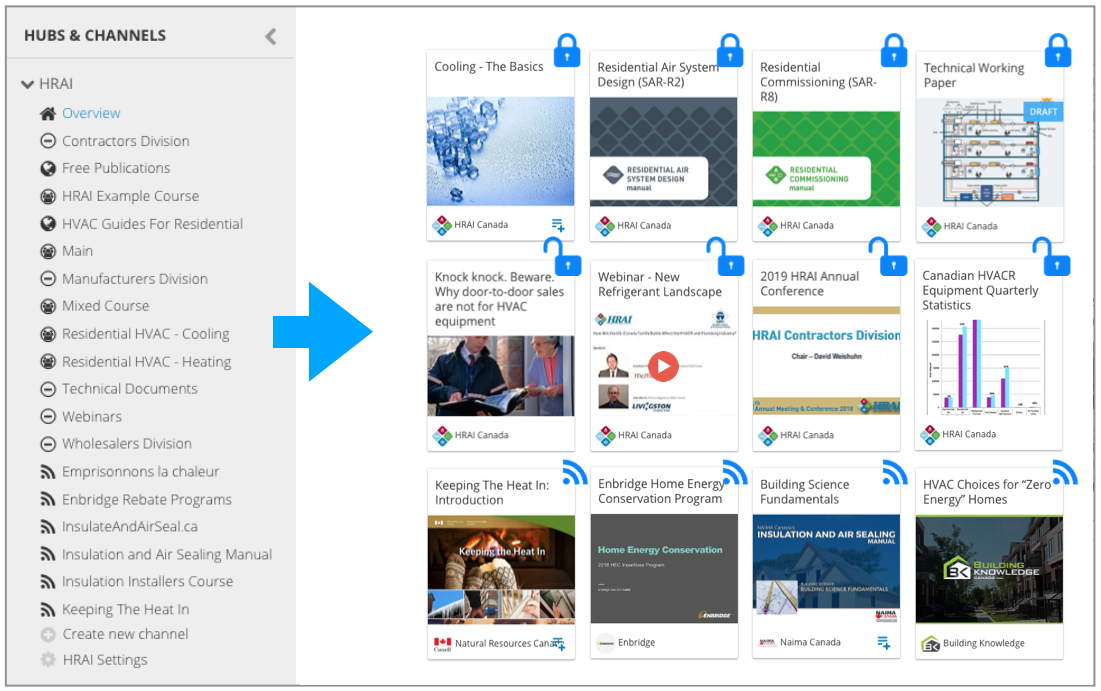The image size is (1101, 691).
Task: Open the Keeping the Heat In fireplace thumbnail
Action: click(501, 570)
